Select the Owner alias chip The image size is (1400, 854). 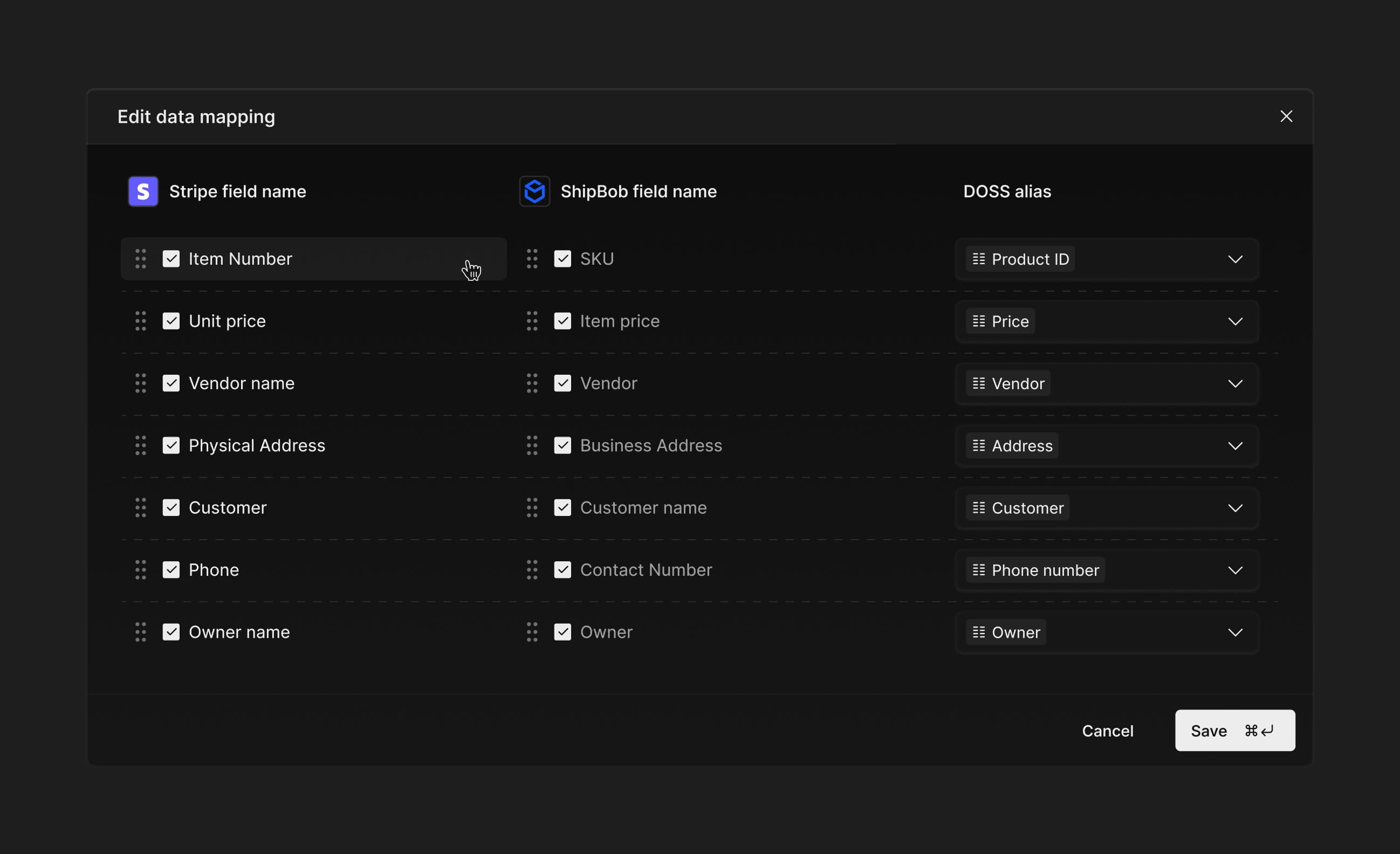[x=1005, y=632]
